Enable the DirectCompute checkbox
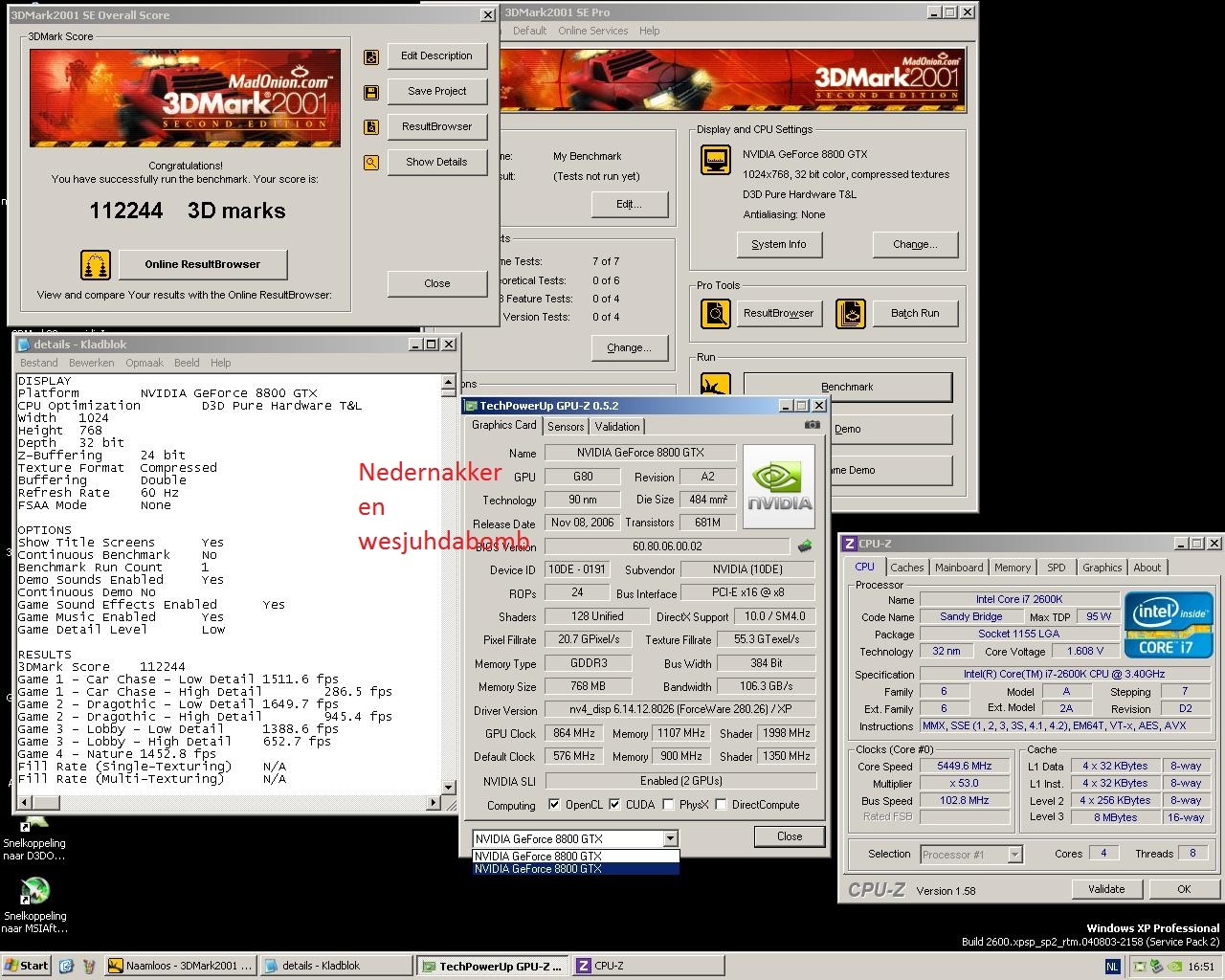 721,805
